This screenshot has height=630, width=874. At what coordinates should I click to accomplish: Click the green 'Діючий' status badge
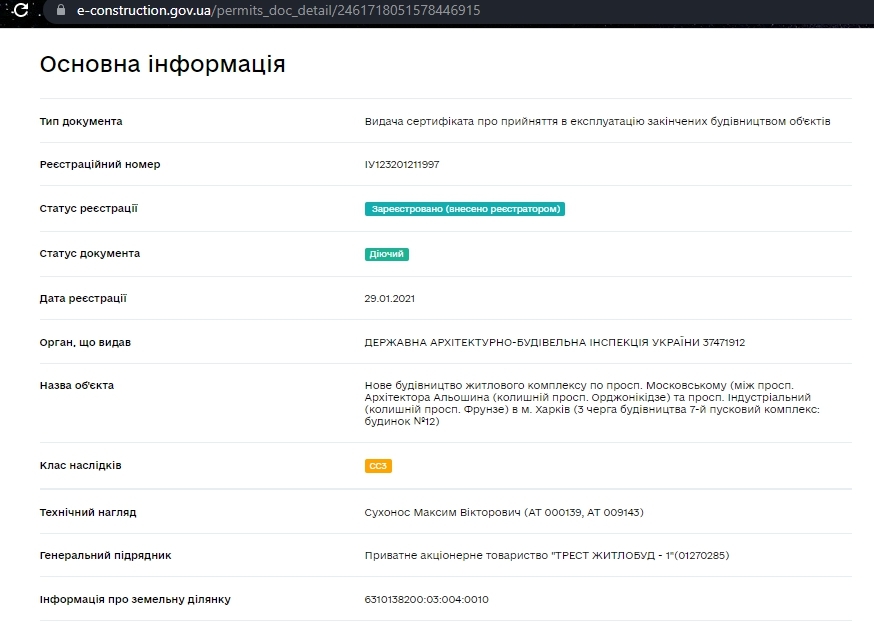pyautogui.click(x=387, y=254)
